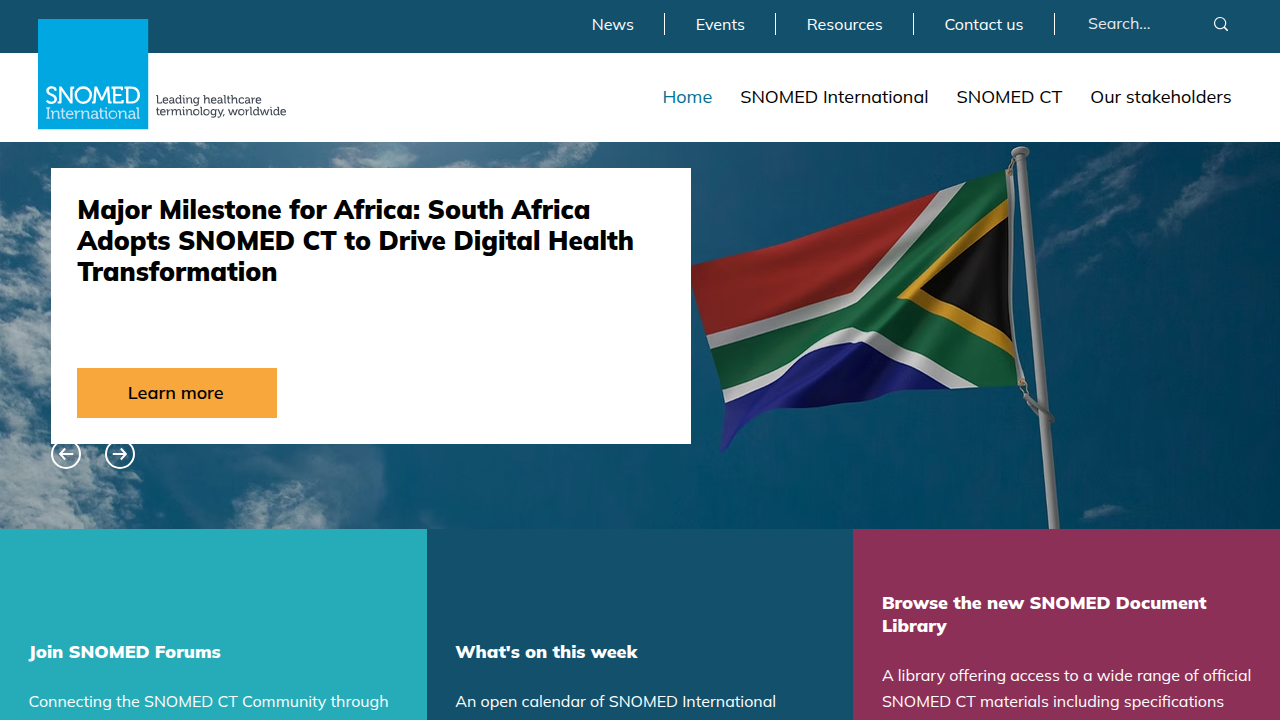Open the Our stakeholders menu
The height and width of the screenshot is (720, 1280).
(1160, 97)
